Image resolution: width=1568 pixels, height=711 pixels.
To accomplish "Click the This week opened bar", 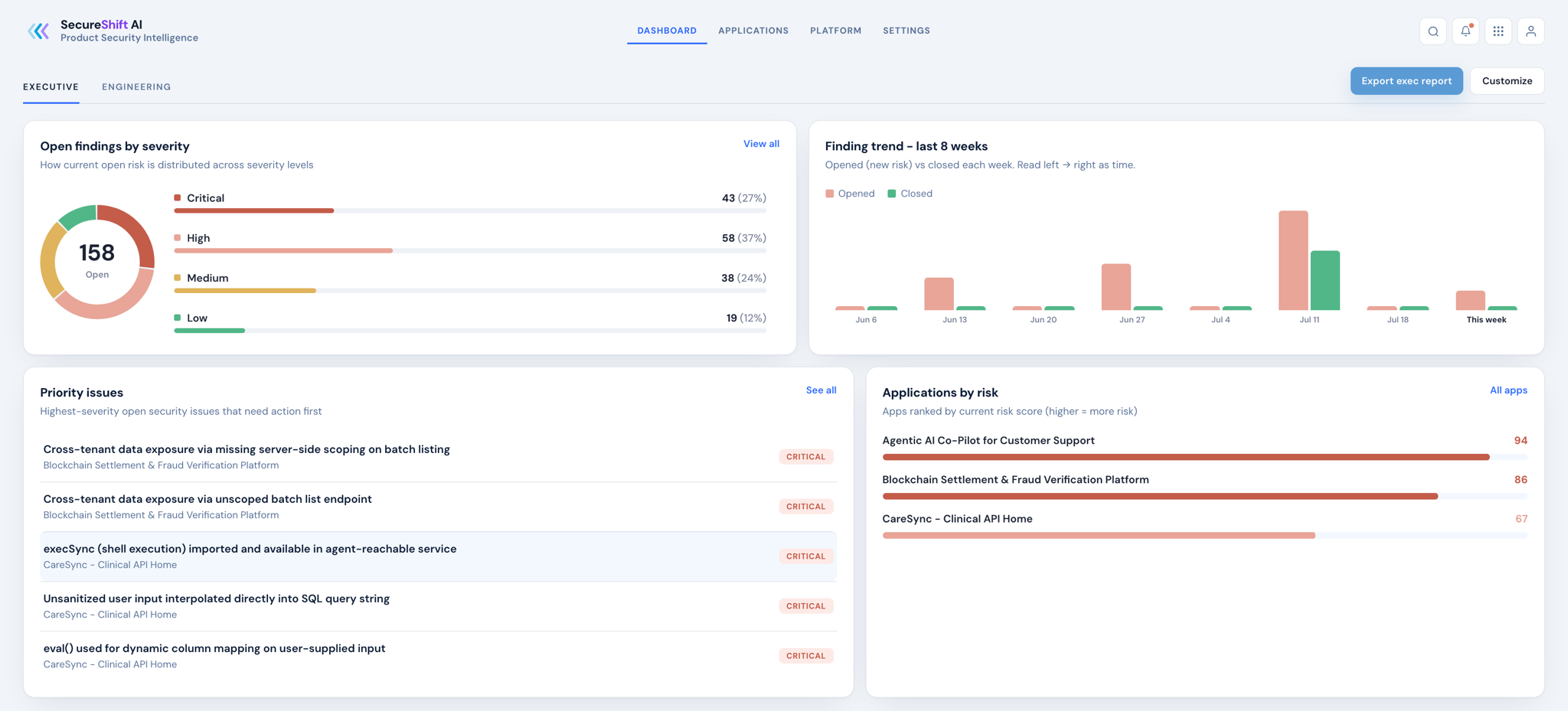I will [1471, 300].
